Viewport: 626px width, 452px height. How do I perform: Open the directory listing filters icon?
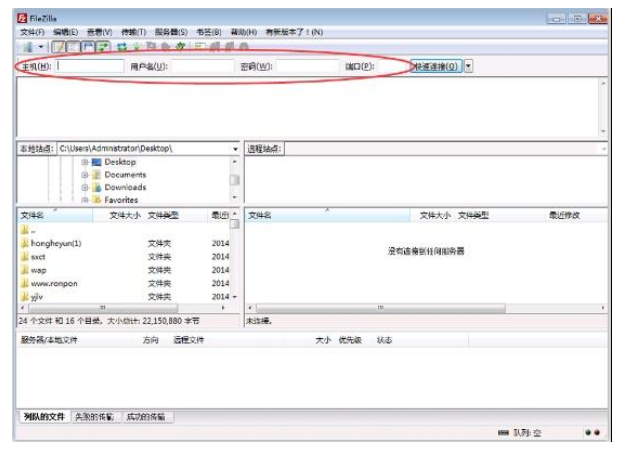[200, 47]
